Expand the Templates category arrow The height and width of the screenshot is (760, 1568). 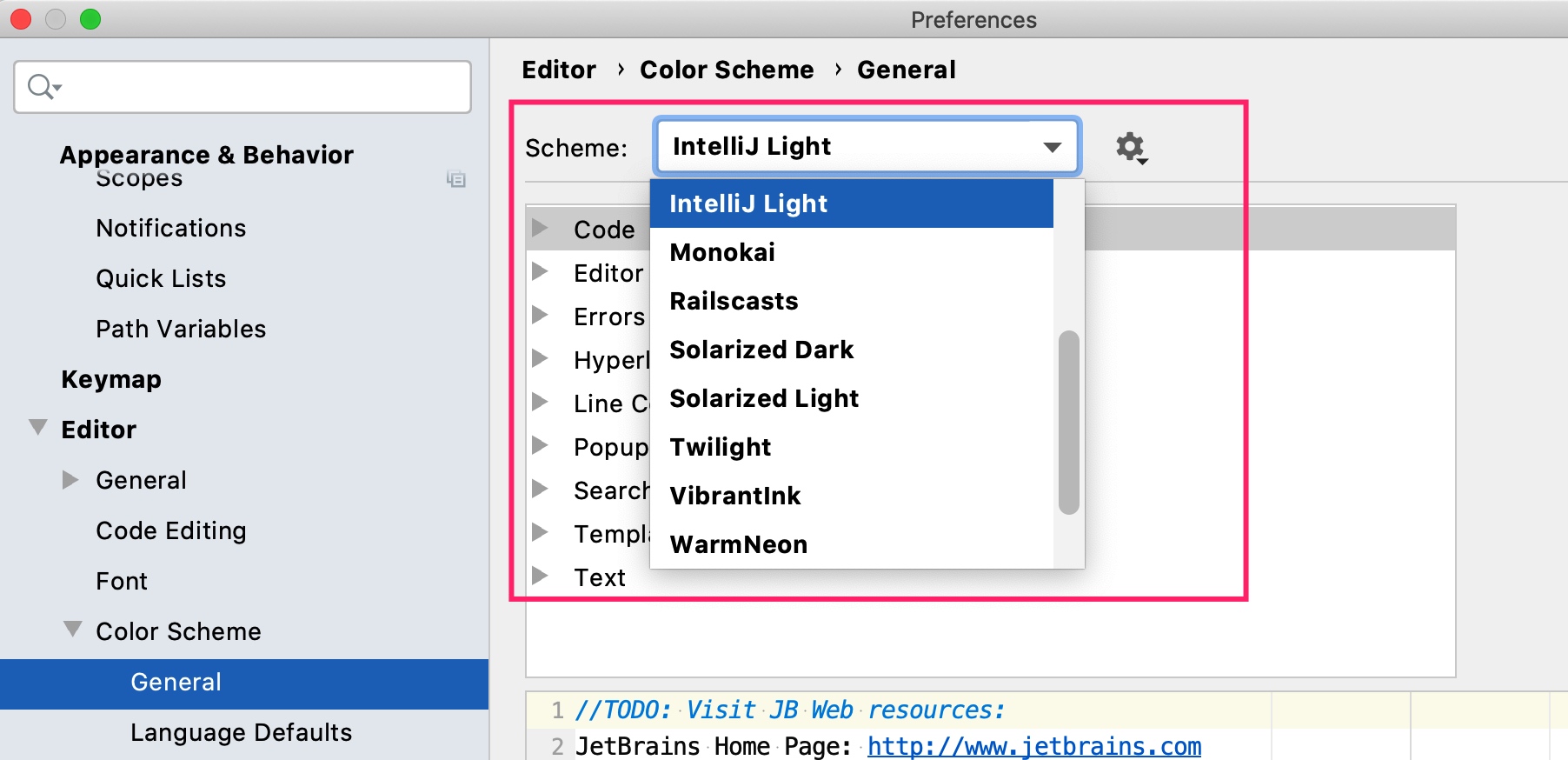tap(540, 532)
